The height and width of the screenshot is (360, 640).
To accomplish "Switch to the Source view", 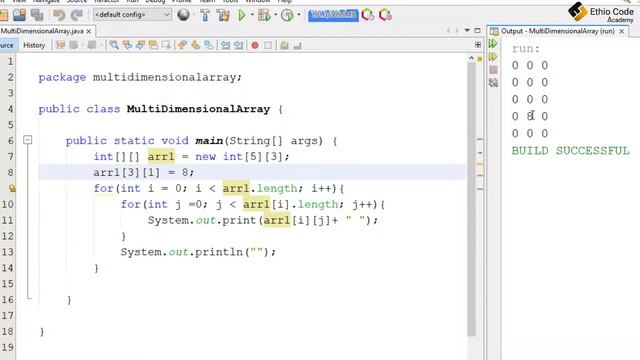I will [x=7, y=45].
